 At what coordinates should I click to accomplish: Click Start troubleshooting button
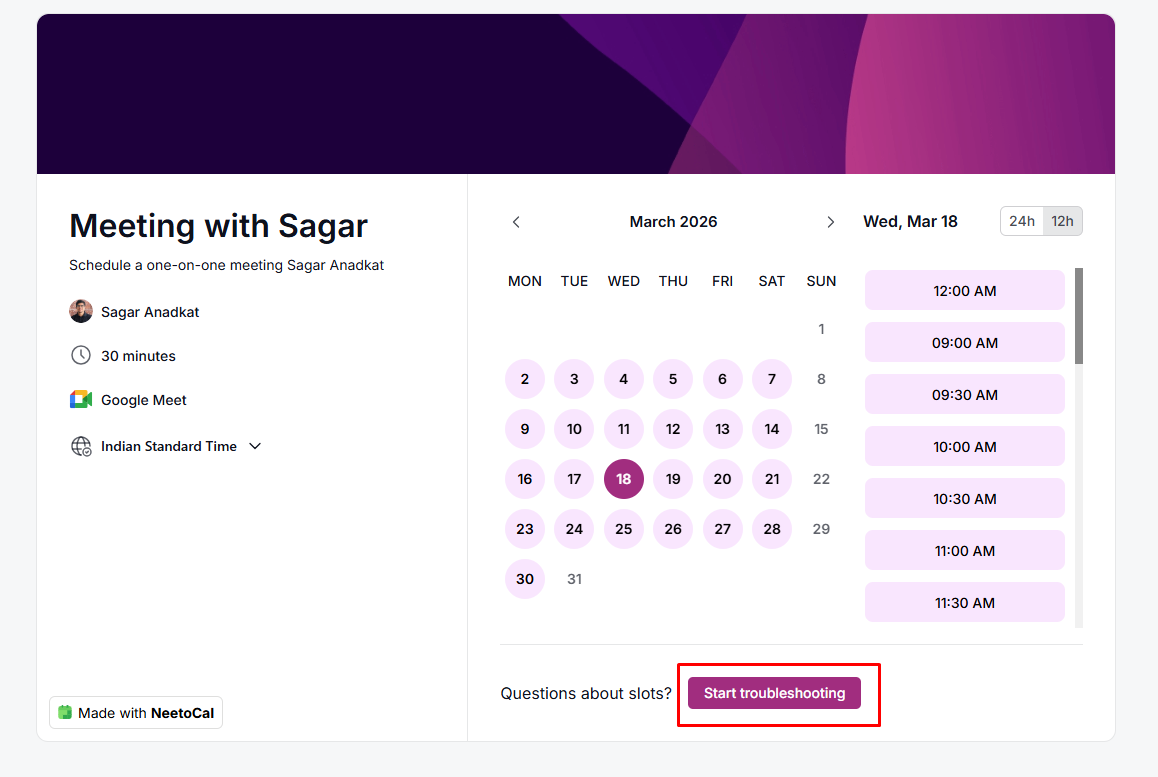[x=774, y=693]
